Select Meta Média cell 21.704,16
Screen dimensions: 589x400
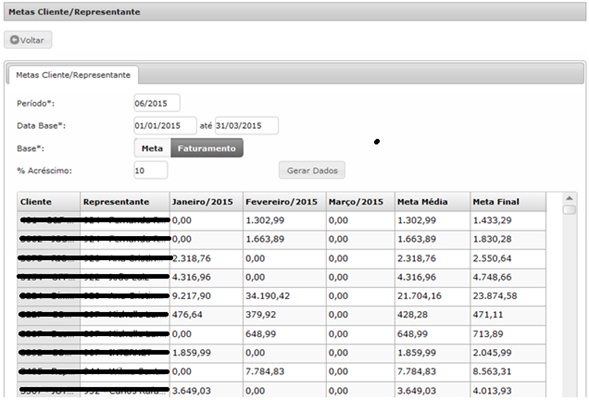pyautogui.click(x=432, y=296)
